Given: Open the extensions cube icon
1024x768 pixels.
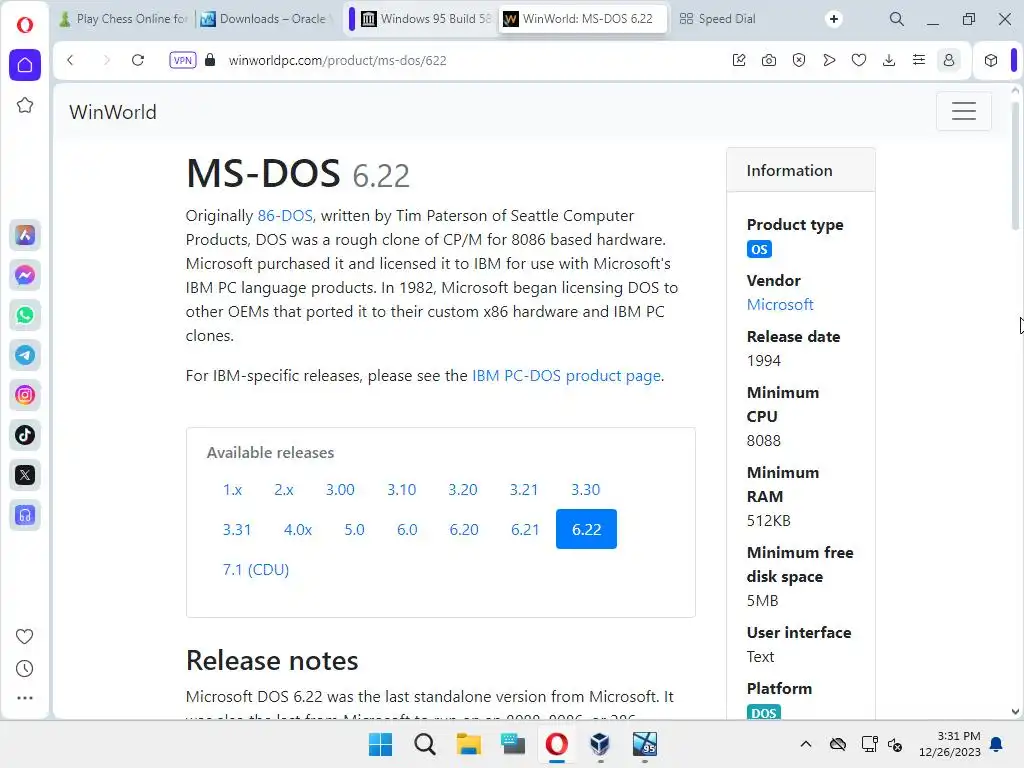Looking at the screenshot, I should pos(991,60).
